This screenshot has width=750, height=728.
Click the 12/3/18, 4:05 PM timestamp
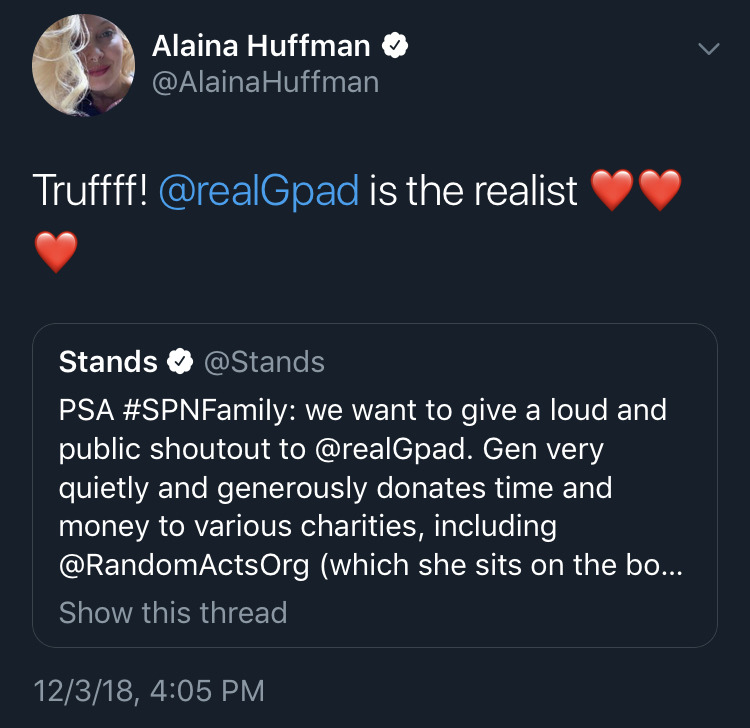148,690
